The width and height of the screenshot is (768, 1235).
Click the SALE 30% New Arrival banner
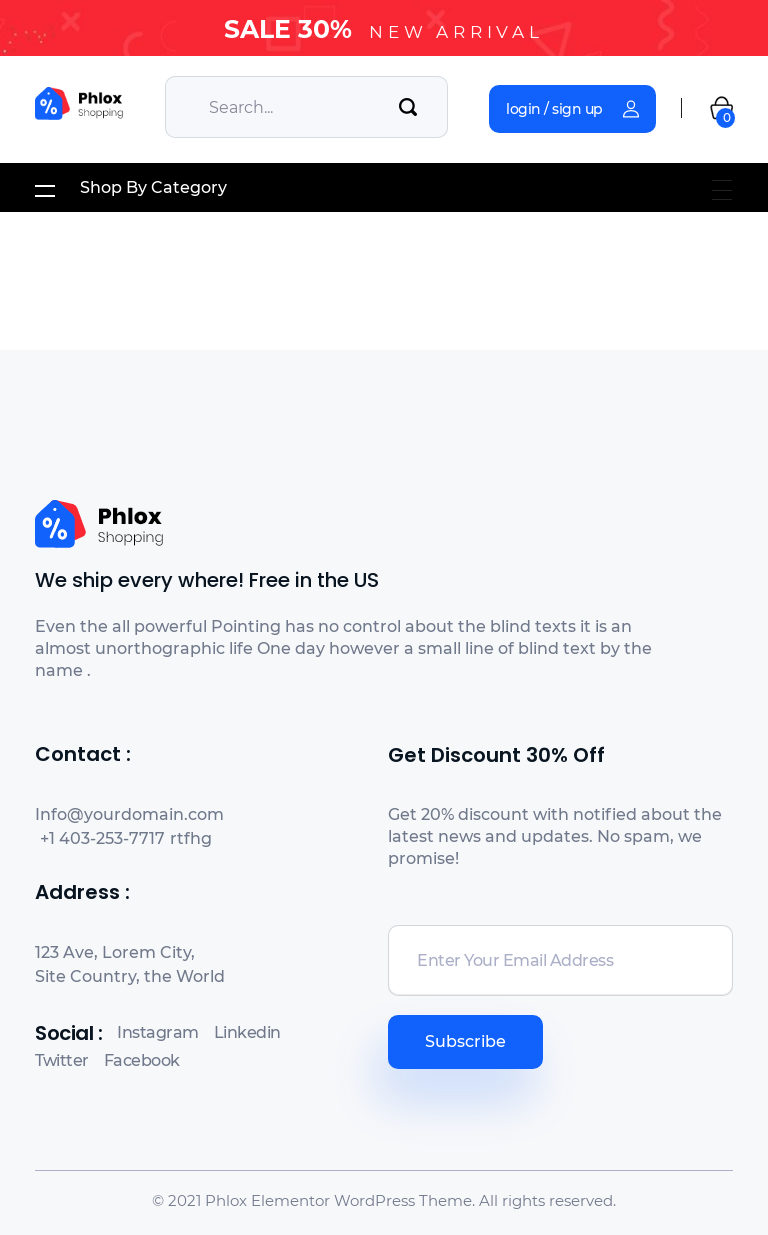[x=383, y=30]
